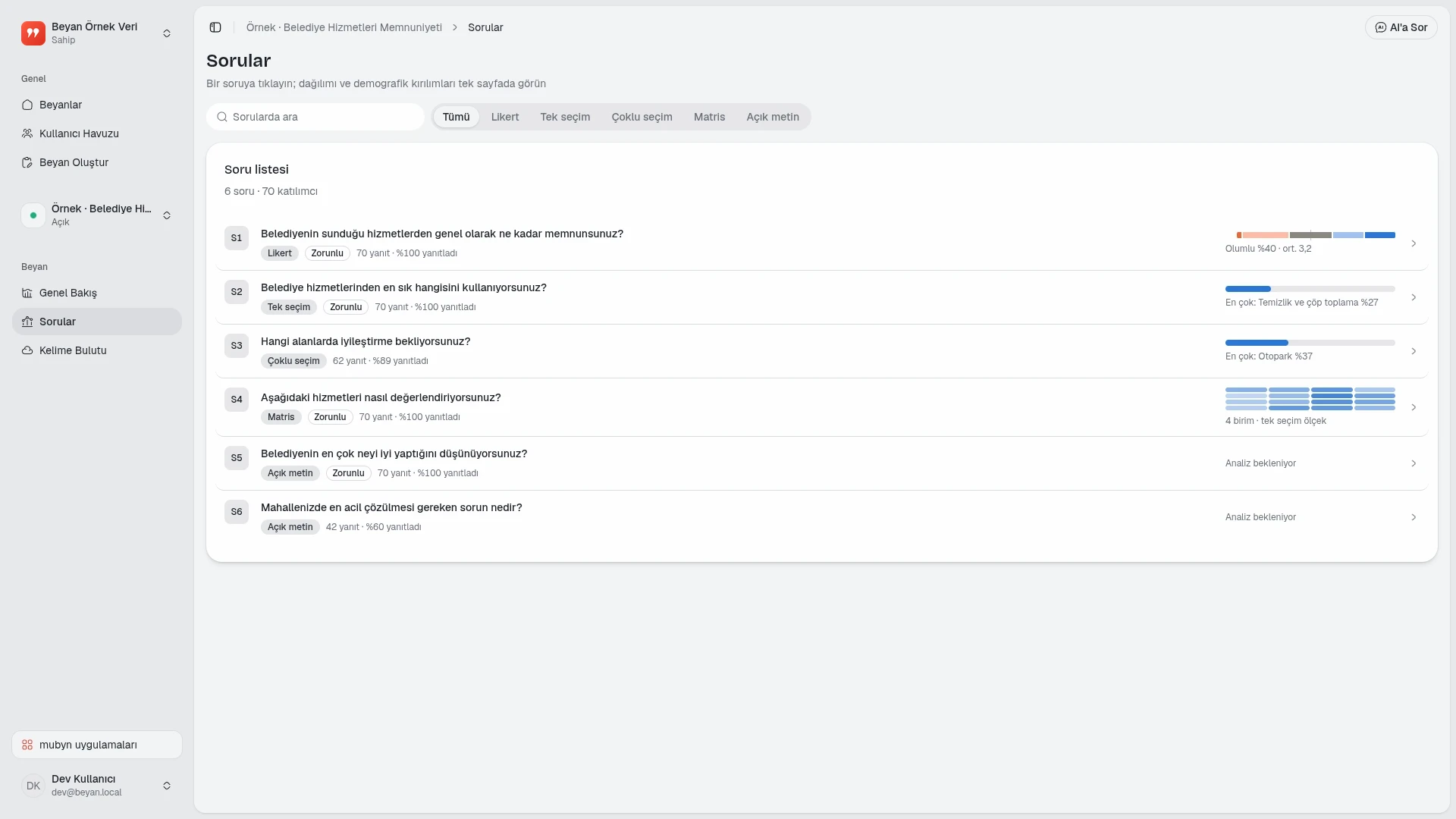Click the S4 matrix heatmap thumbnail
This screenshot has width=1456, height=819.
pyautogui.click(x=1310, y=399)
